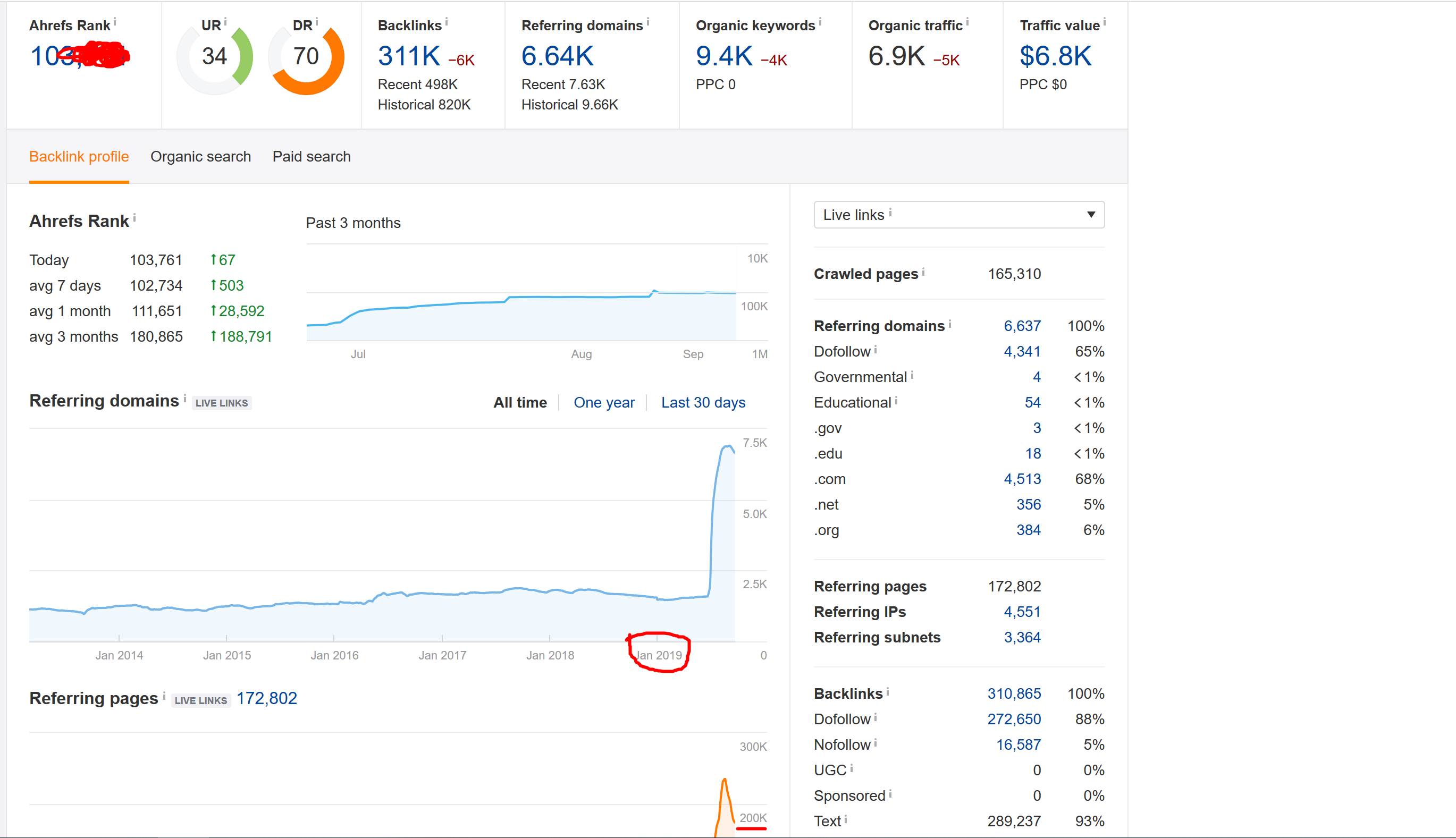
Task: Click the Governmental count 4
Action: click(x=1036, y=377)
